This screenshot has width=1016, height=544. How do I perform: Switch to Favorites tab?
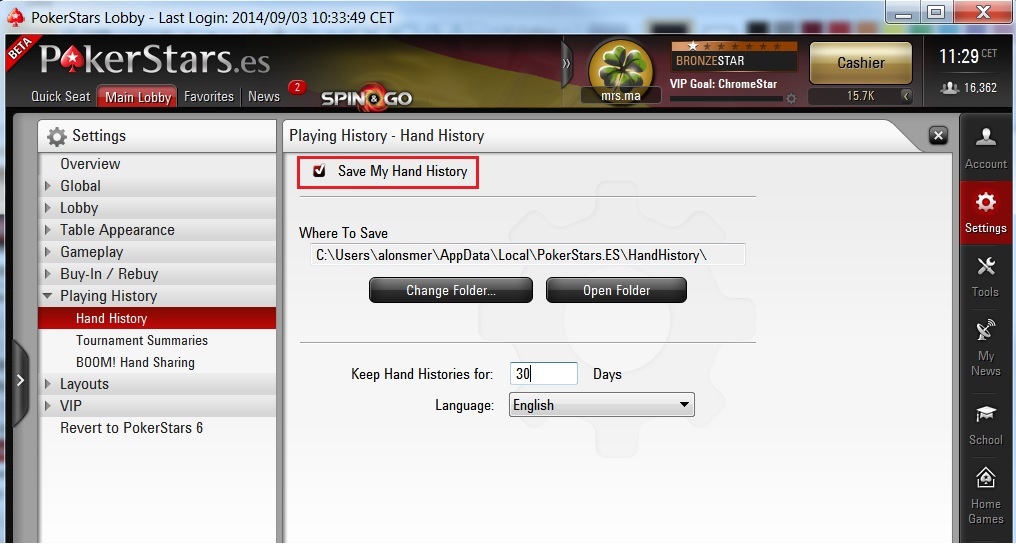tap(209, 96)
